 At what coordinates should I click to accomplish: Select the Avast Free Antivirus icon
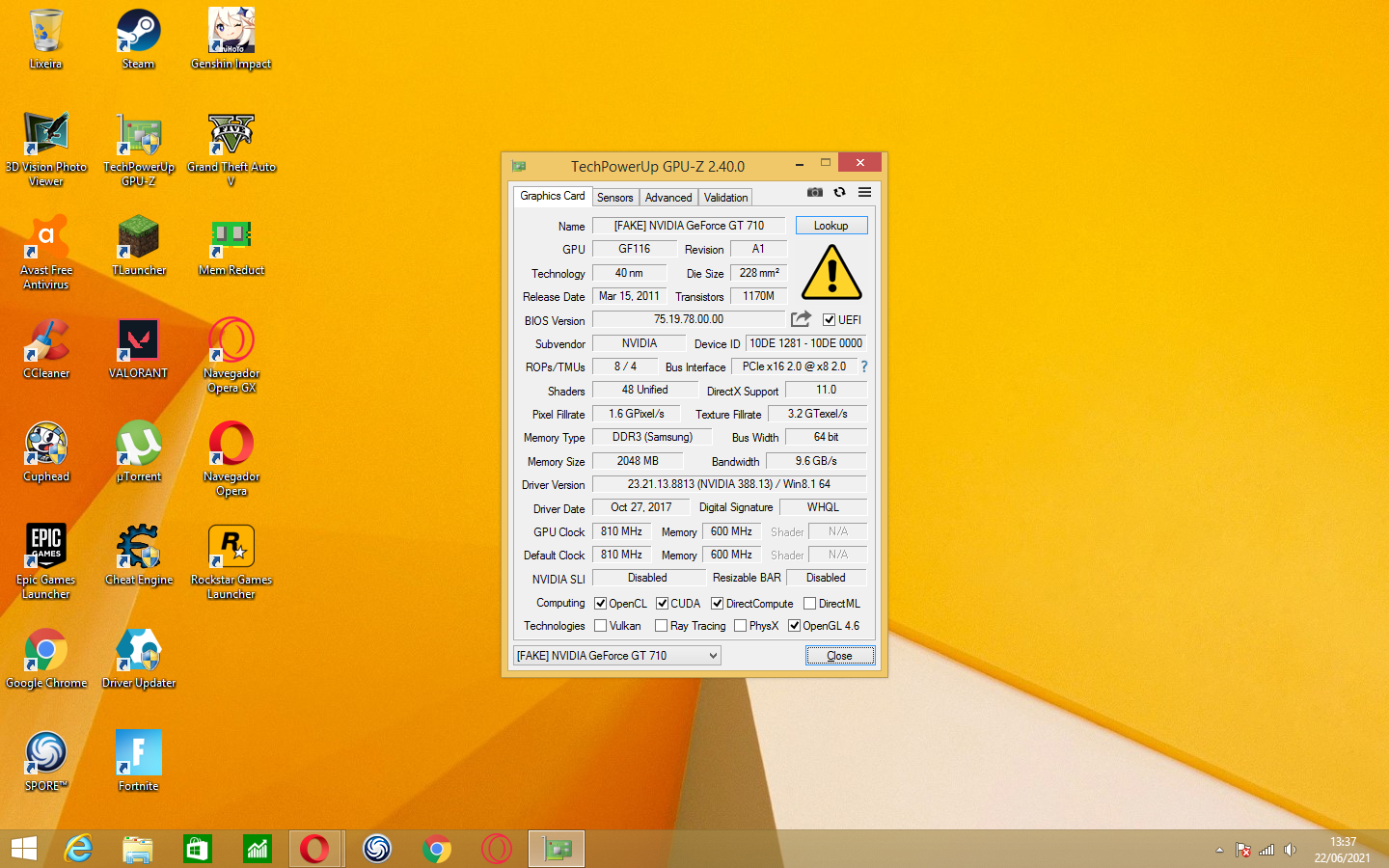click(x=46, y=253)
